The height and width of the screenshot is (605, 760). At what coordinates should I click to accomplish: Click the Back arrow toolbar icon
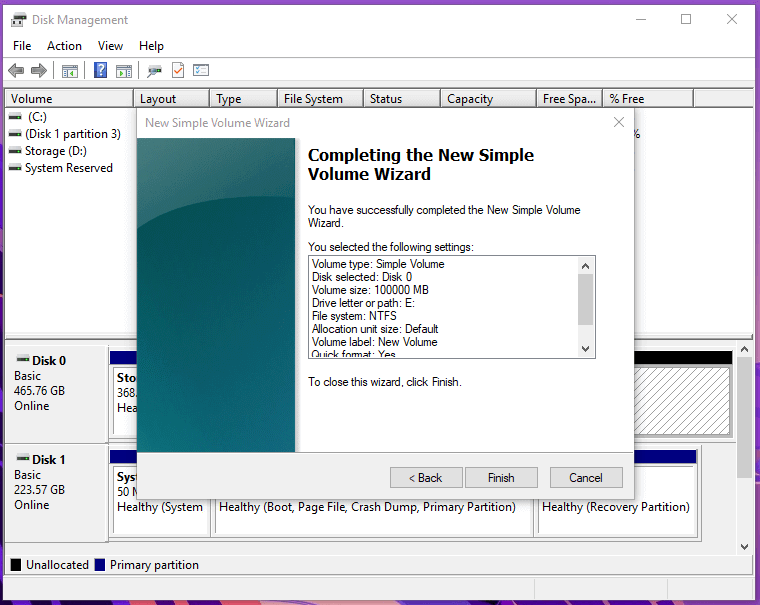(x=16, y=70)
